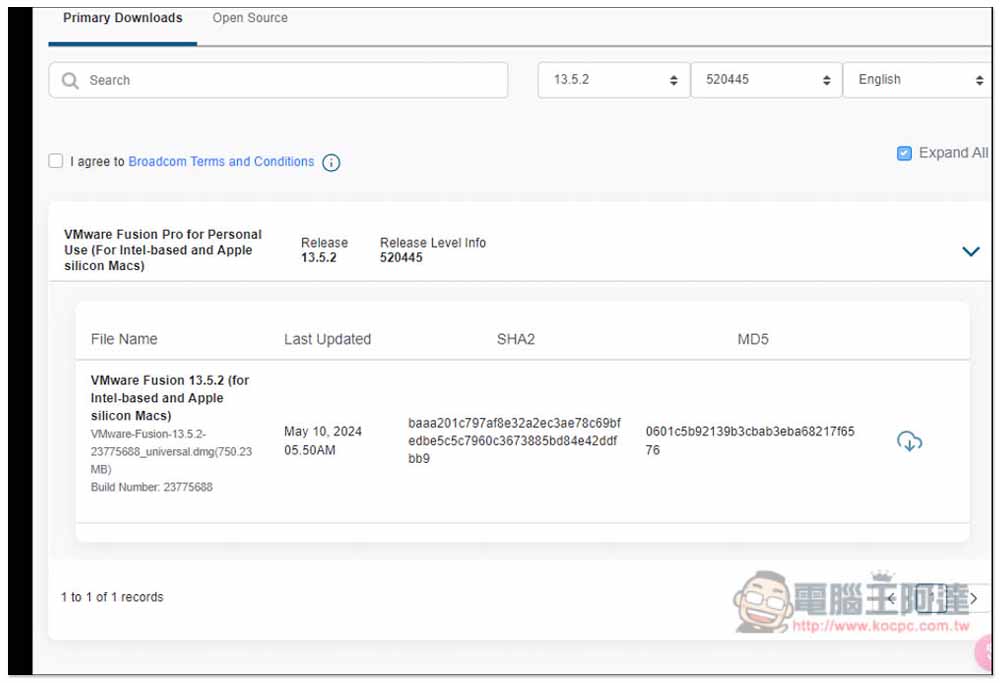Viewport: 1000px width, 683px height.
Task: Click the VMware-Fusion-13.5.2 dmg file name
Action: pos(171,452)
